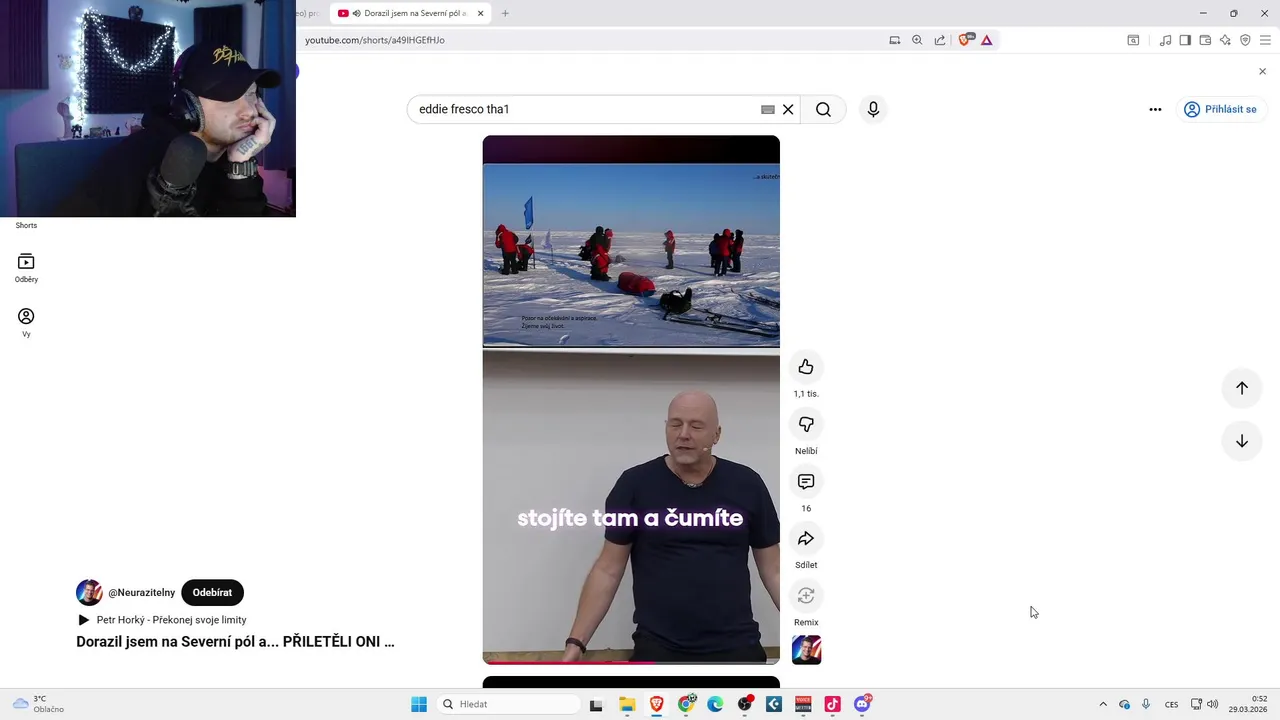
Task: Open the zoom magnifier icon in address bar
Action: (917, 40)
